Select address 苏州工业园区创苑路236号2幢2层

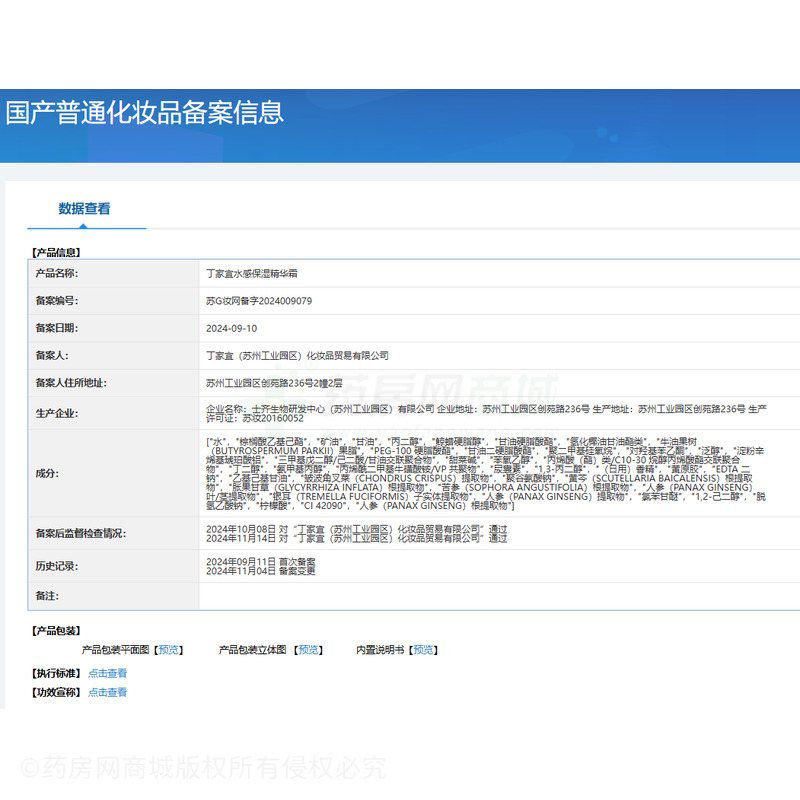tap(274, 383)
